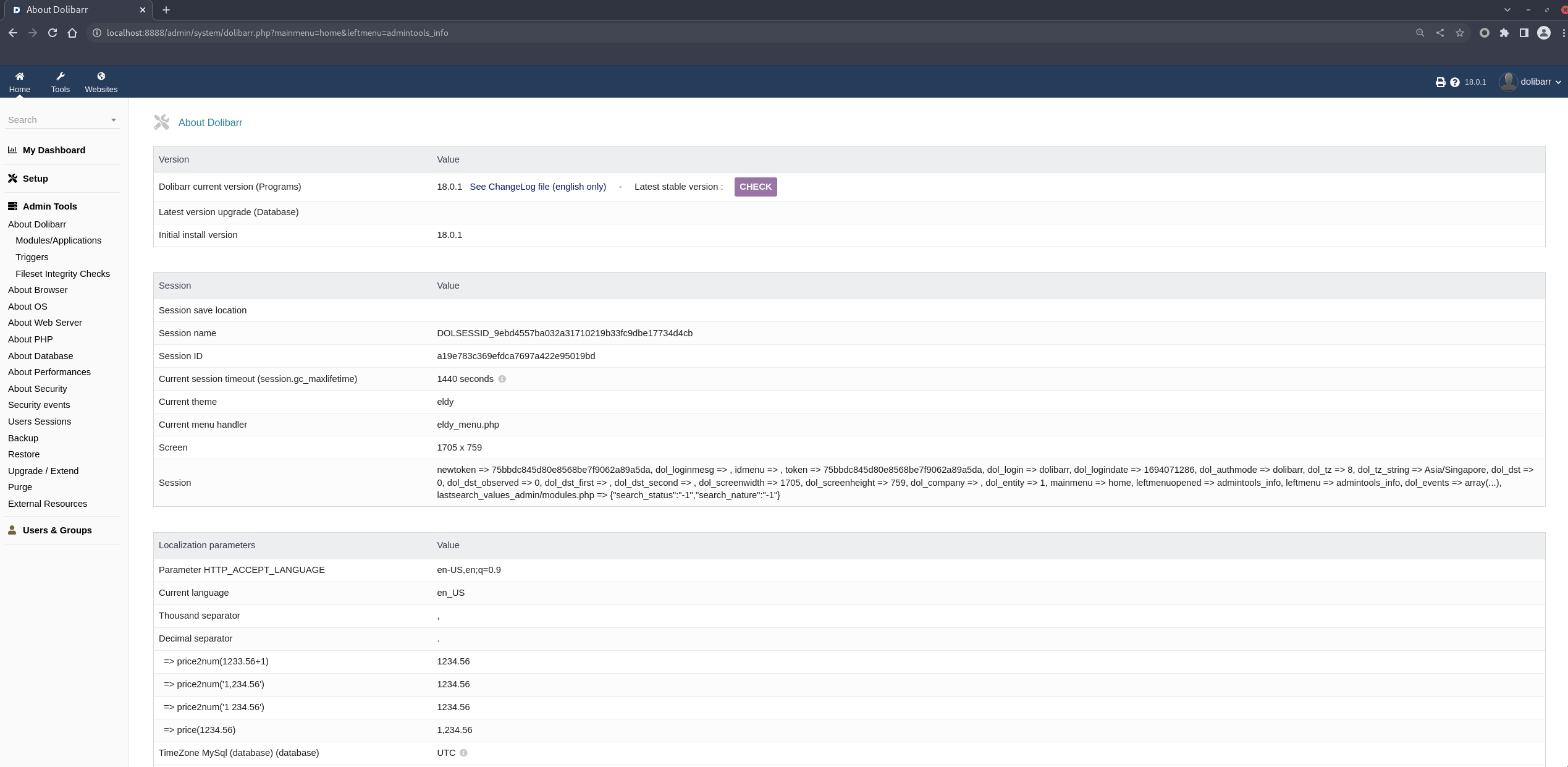This screenshot has width=1568, height=767.
Task: Open the help question mark icon
Action: pyautogui.click(x=1454, y=82)
